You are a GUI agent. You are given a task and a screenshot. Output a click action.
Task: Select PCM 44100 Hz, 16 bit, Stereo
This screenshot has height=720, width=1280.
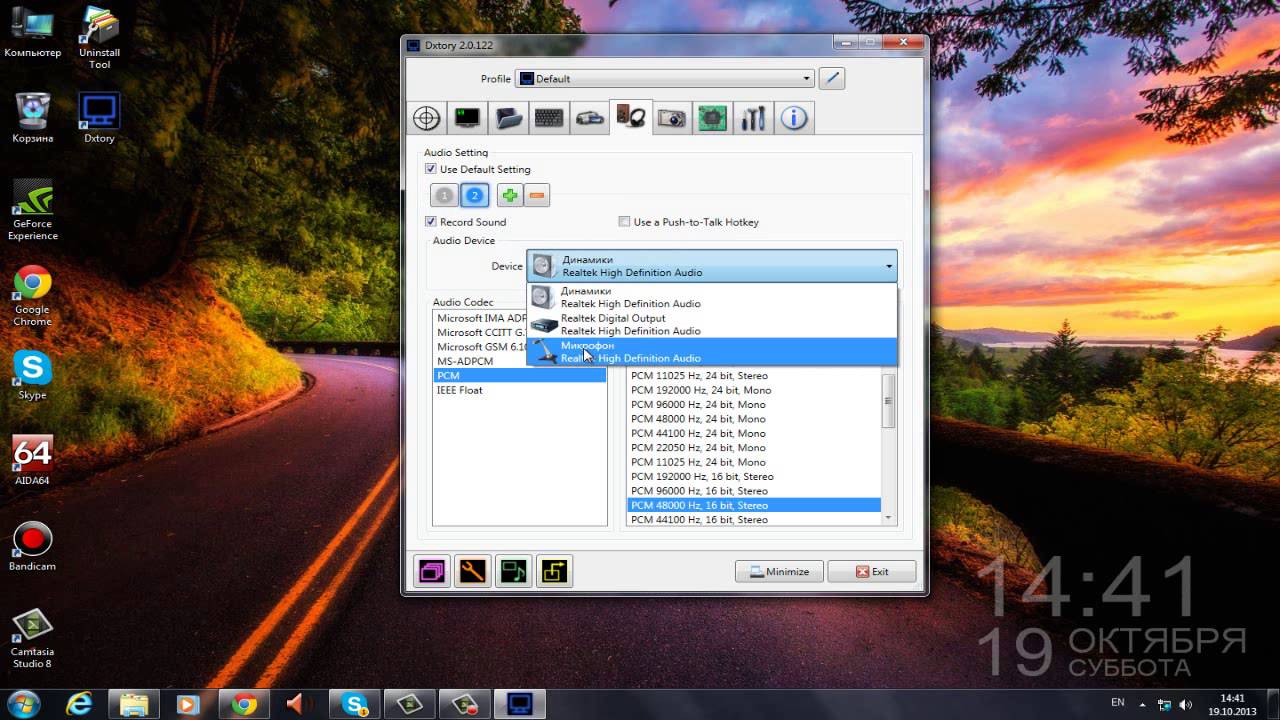point(754,520)
